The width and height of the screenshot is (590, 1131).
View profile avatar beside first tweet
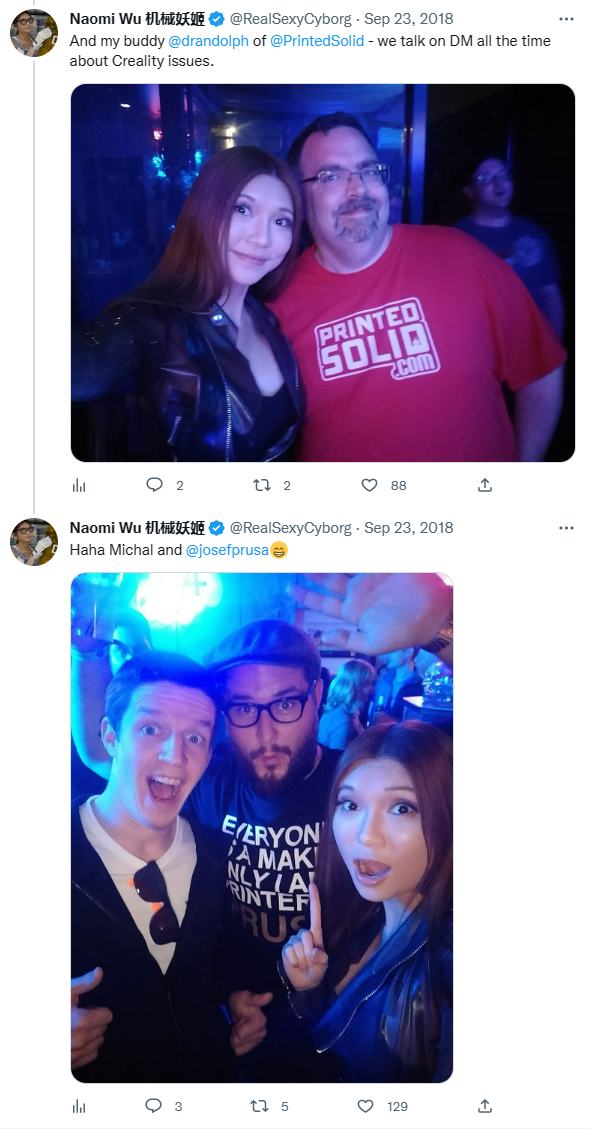(34, 32)
